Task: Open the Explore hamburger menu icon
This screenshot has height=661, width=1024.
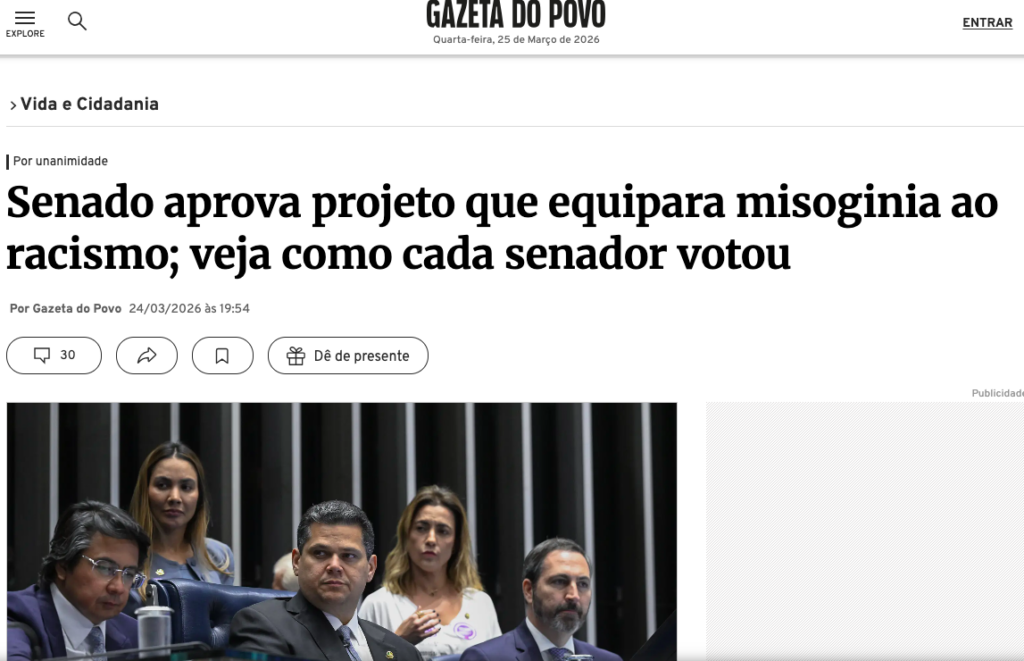Action: (x=25, y=18)
